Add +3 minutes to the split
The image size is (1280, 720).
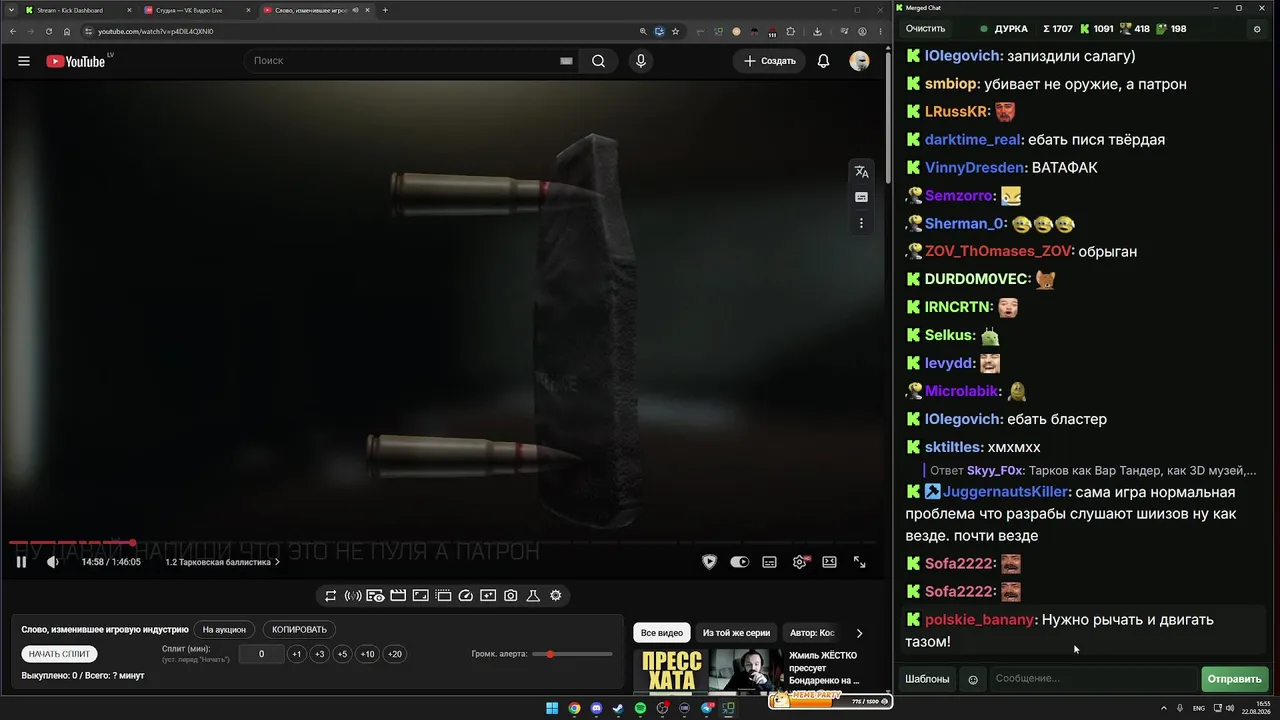click(x=320, y=654)
